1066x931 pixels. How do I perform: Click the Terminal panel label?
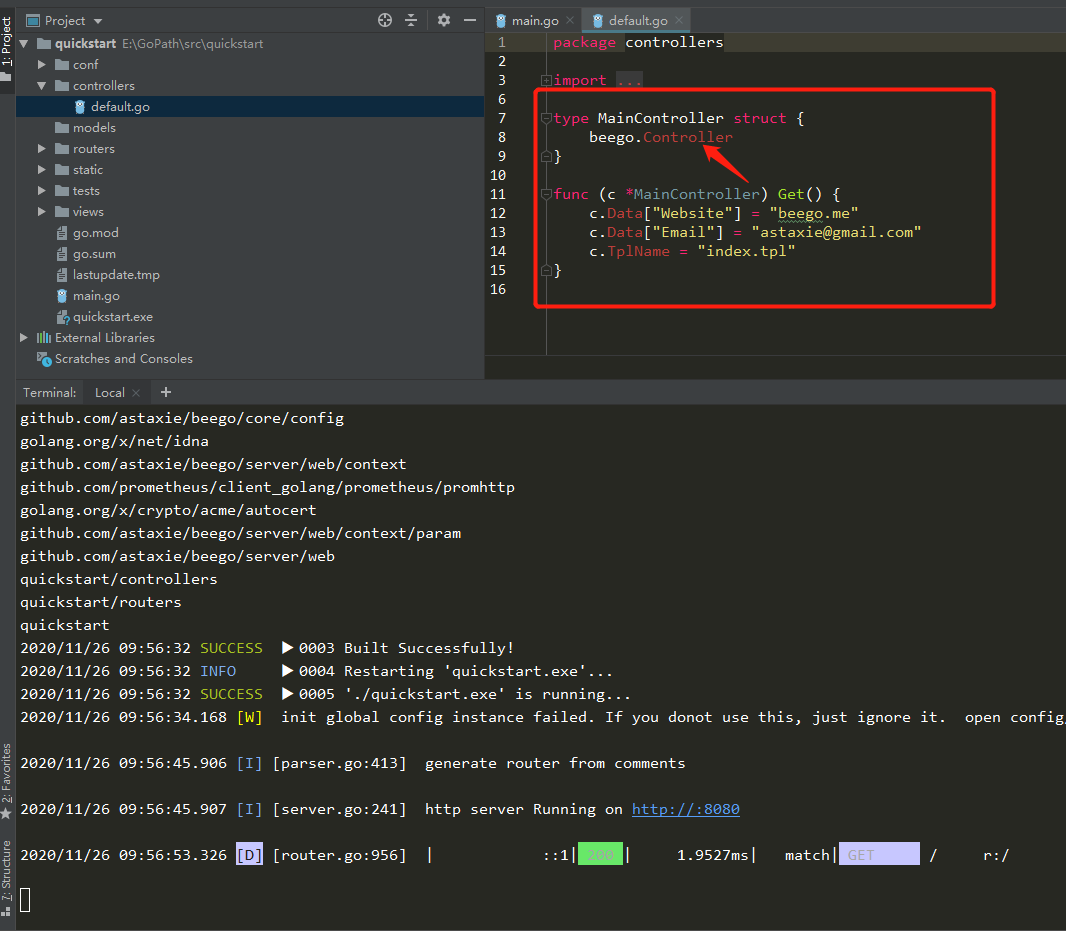point(50,393)
